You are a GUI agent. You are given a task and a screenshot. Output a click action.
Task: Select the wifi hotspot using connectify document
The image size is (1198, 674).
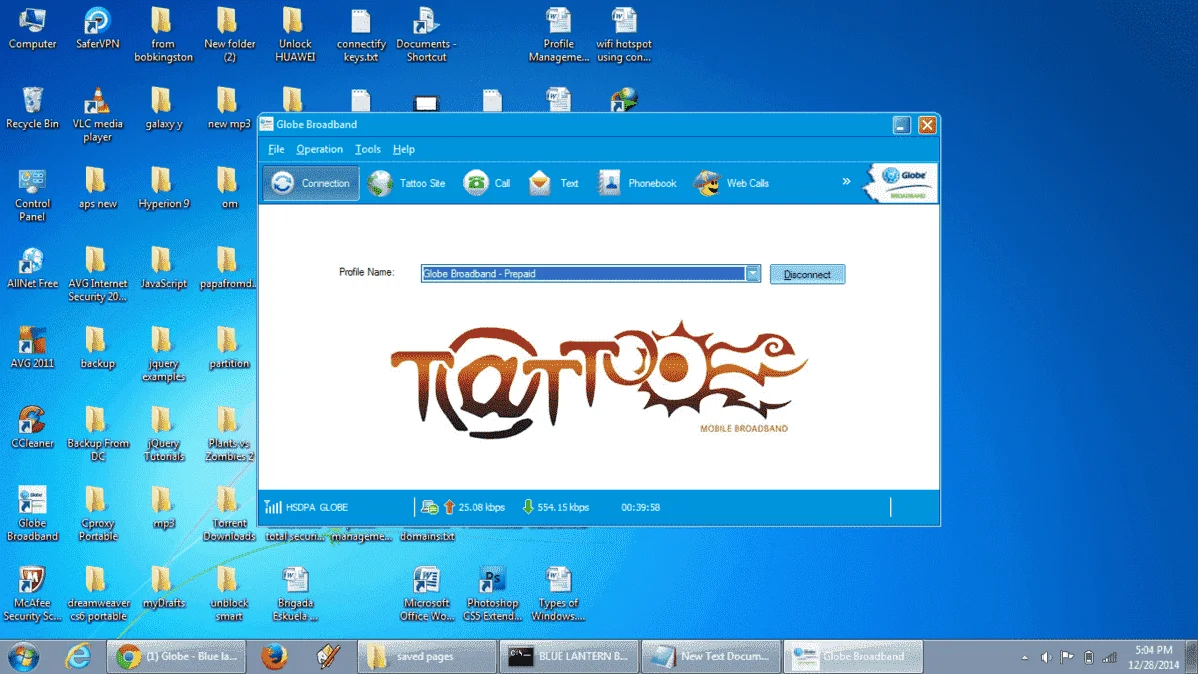623,34
